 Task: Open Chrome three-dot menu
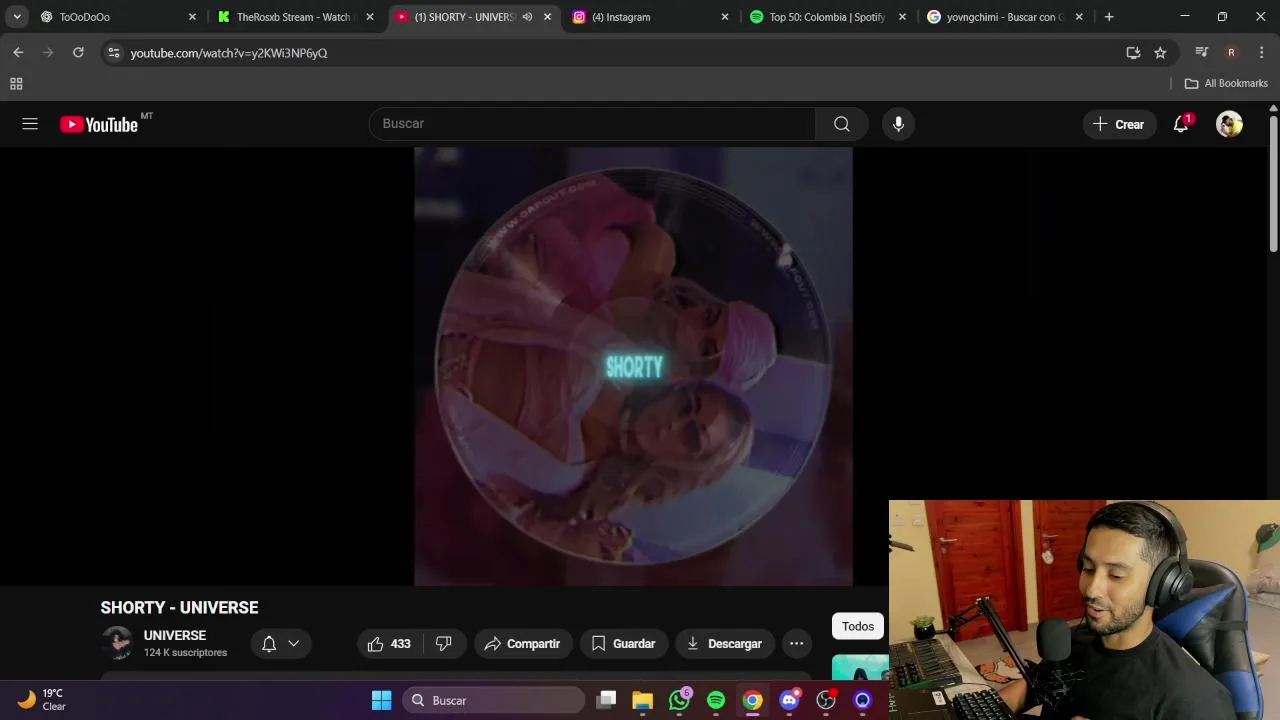1261,52
